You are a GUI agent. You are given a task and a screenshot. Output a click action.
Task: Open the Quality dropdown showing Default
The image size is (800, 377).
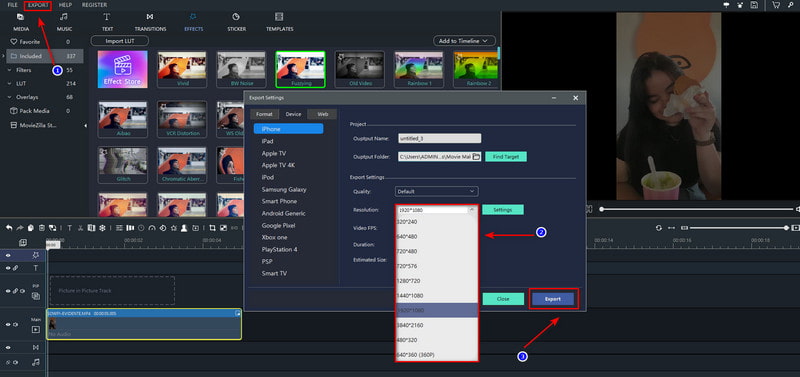[x=437, y=191]
